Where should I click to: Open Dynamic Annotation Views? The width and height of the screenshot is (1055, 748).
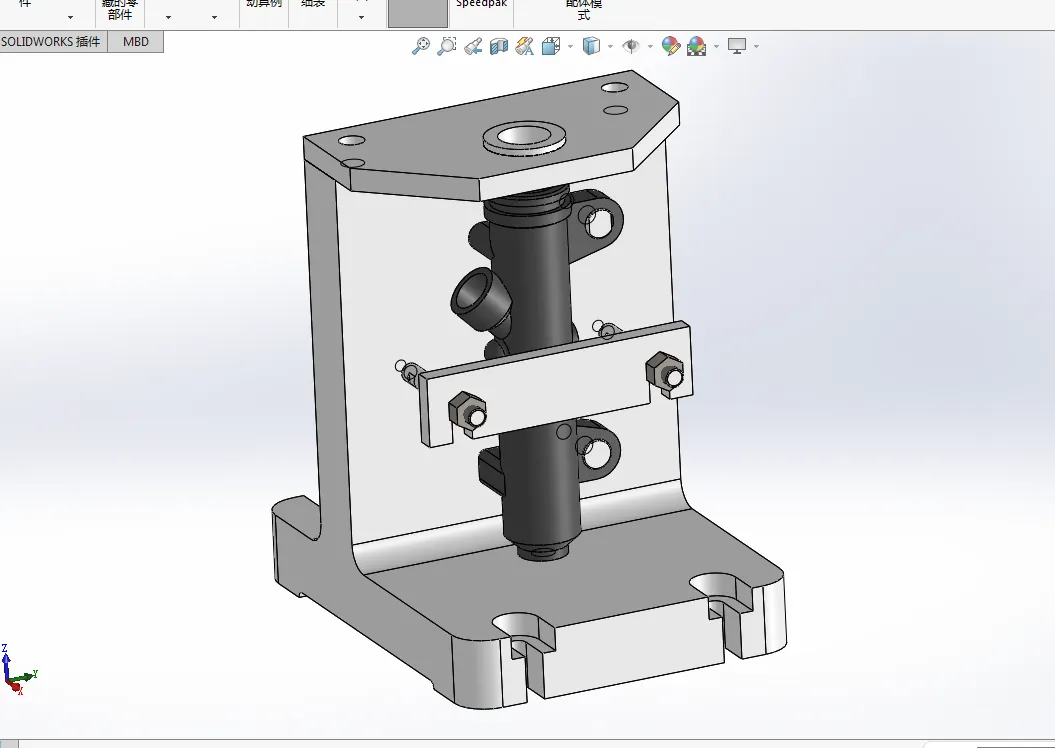525,46
